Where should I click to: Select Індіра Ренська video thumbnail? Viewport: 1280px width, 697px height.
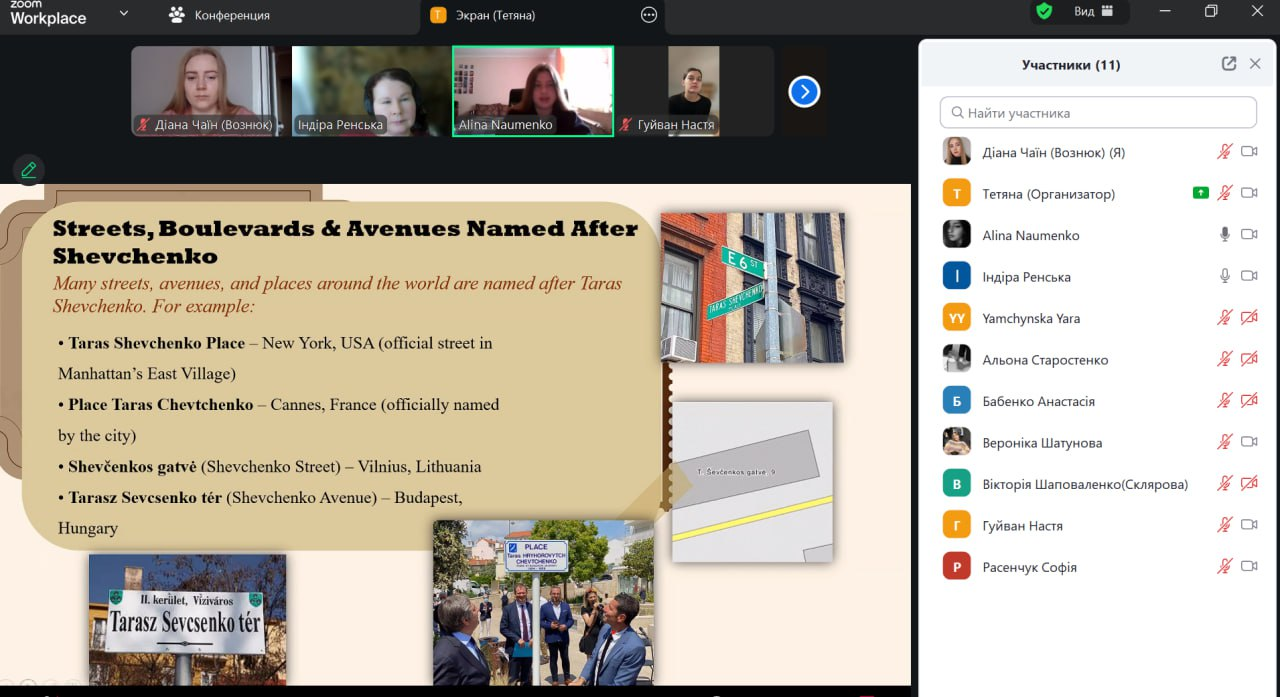(372, 91)
